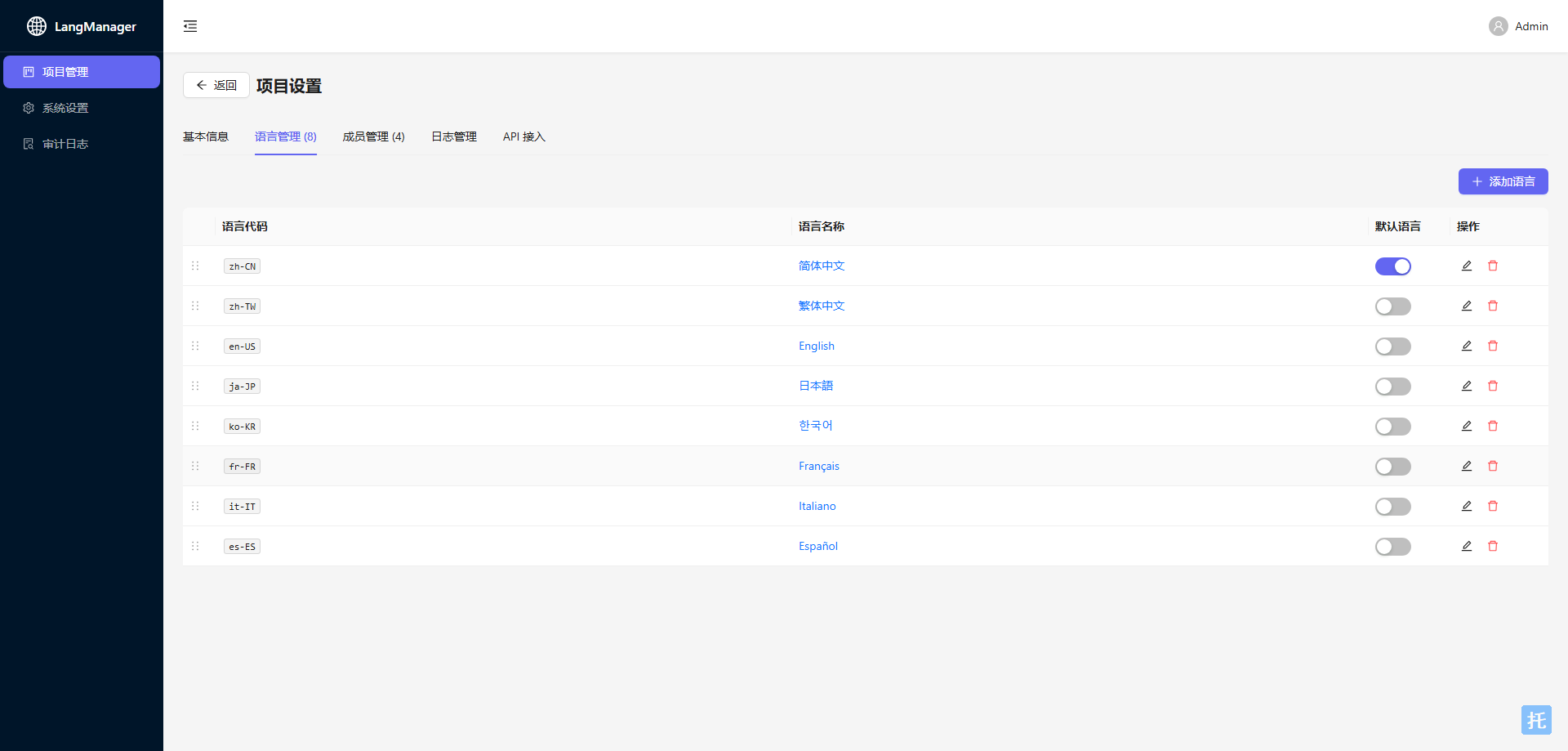Open the 繁体中文 language link

pos(822,306)
